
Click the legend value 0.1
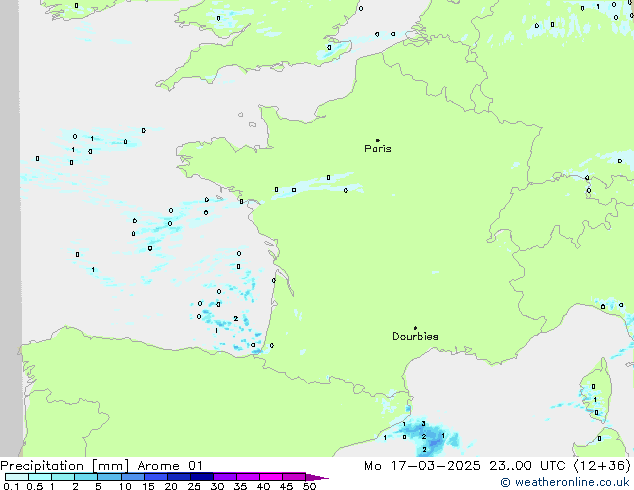coord(11,486)
